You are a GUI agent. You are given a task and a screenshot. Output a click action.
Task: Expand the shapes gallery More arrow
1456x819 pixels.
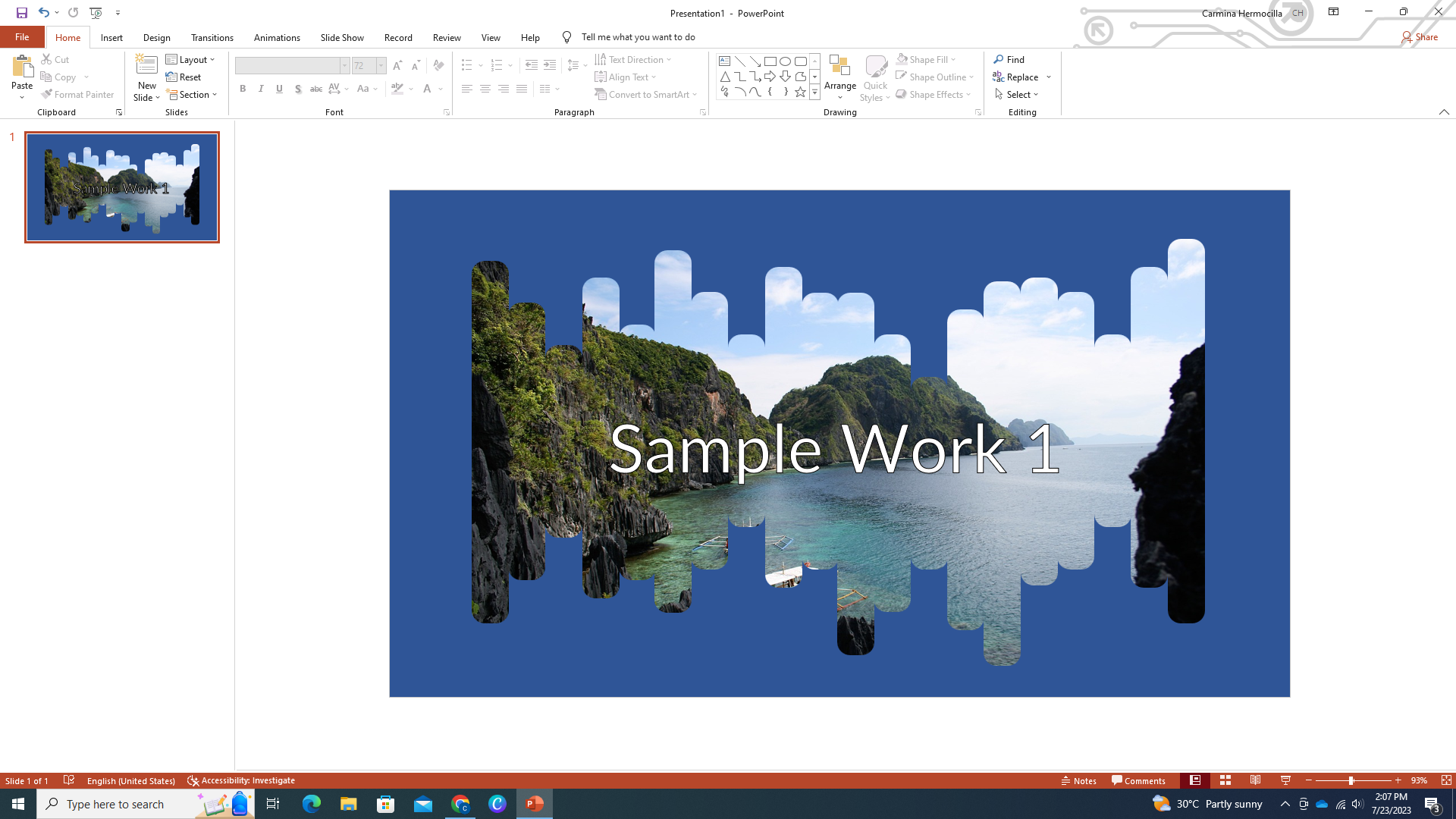[815, 92]
